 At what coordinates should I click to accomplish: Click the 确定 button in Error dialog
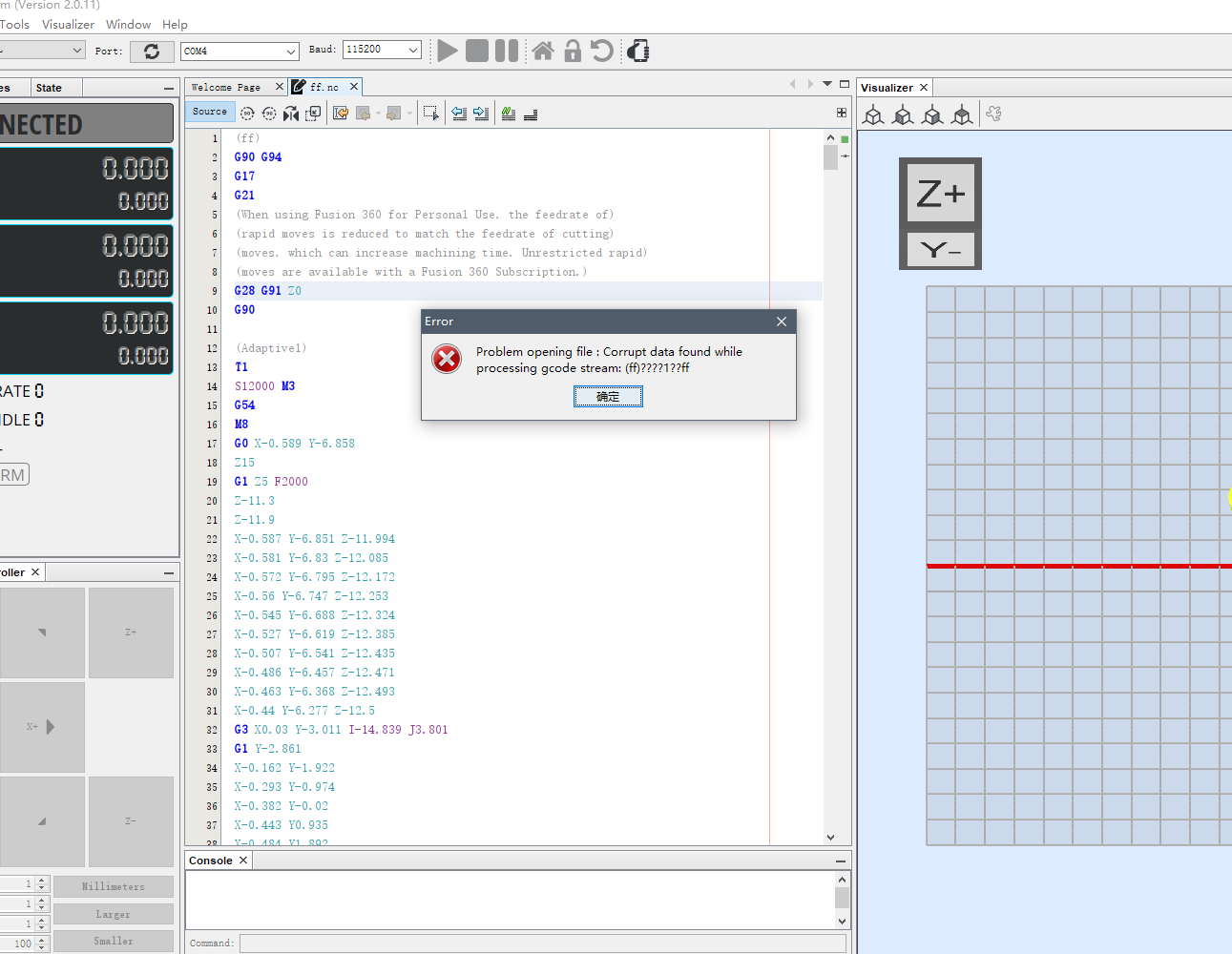pos(608,396)
